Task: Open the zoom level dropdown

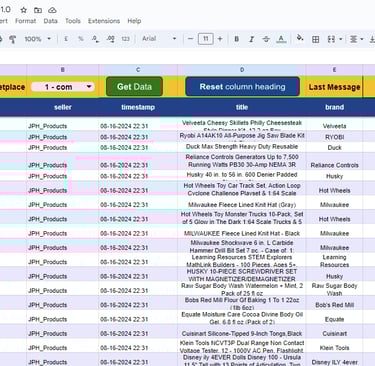Action: (38, 39)
